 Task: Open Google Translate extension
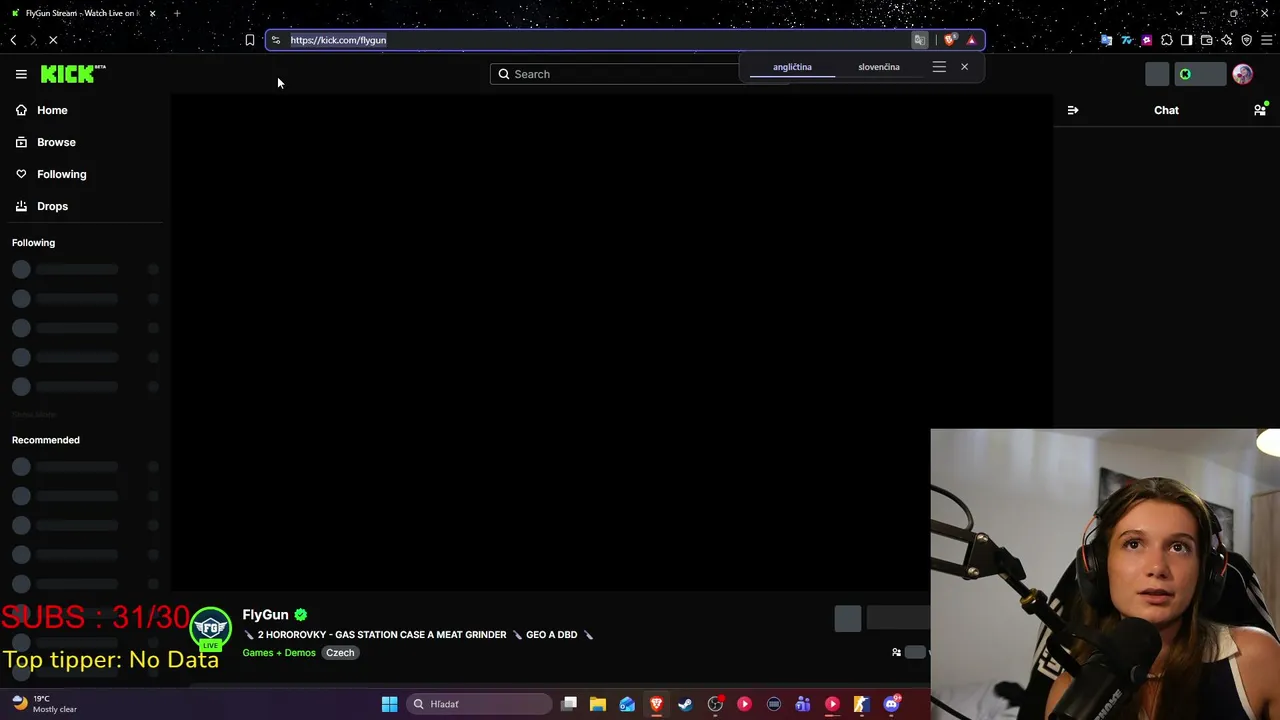click(x=1106, y=40)
